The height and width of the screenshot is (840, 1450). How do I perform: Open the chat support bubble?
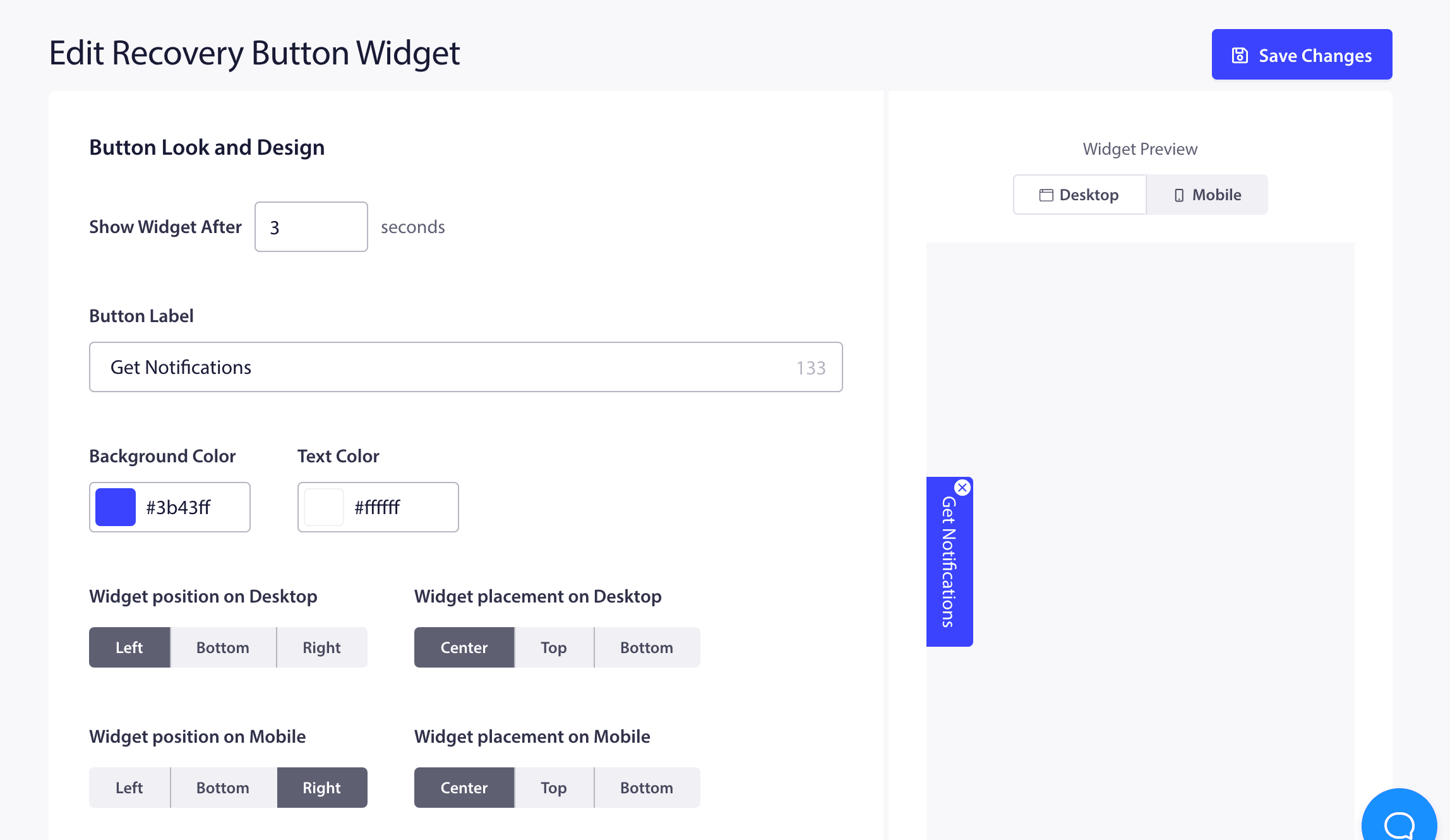[1399, 820]
